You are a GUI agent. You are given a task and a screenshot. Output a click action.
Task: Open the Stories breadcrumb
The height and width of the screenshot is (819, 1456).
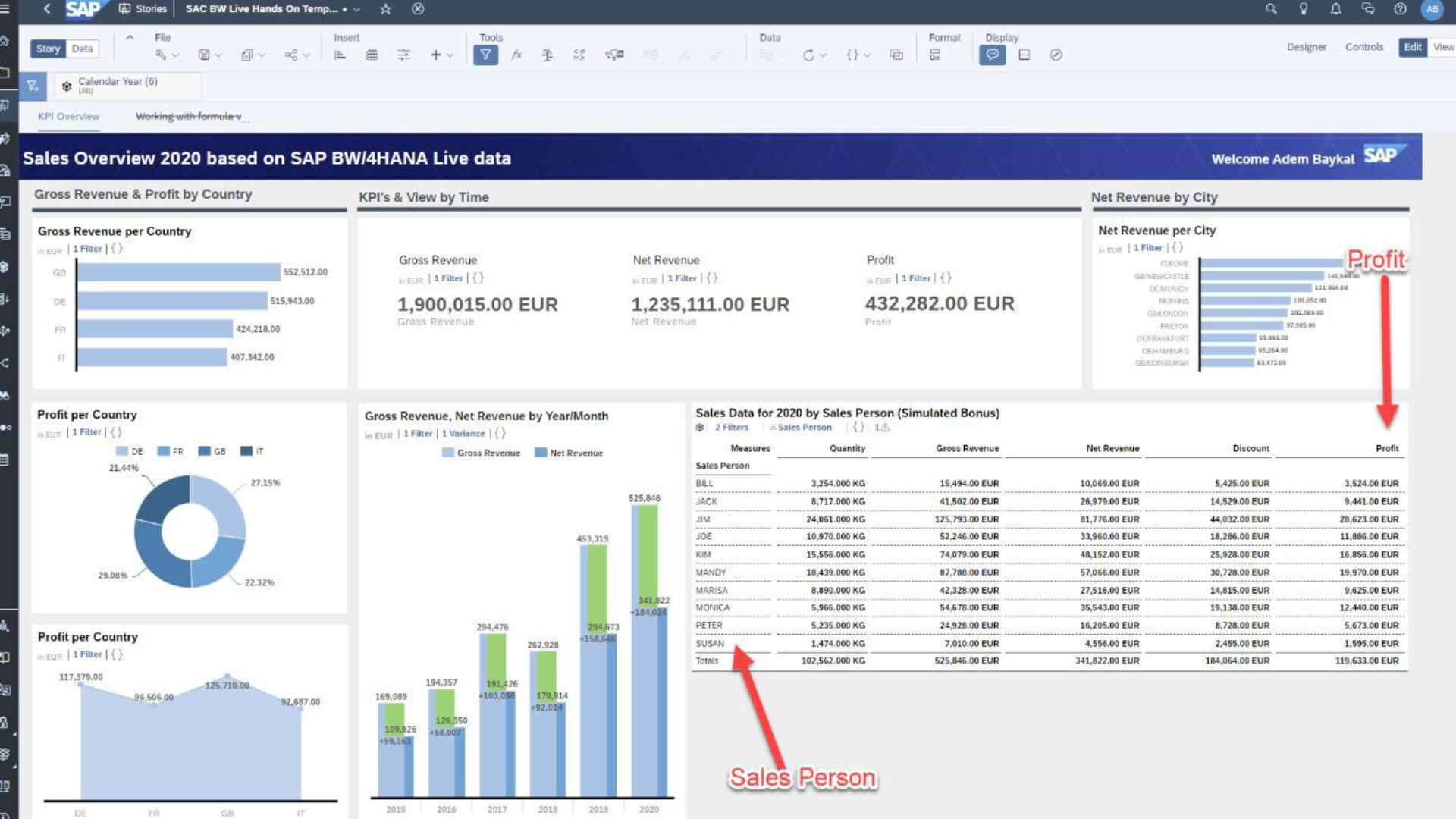point(143,9)
